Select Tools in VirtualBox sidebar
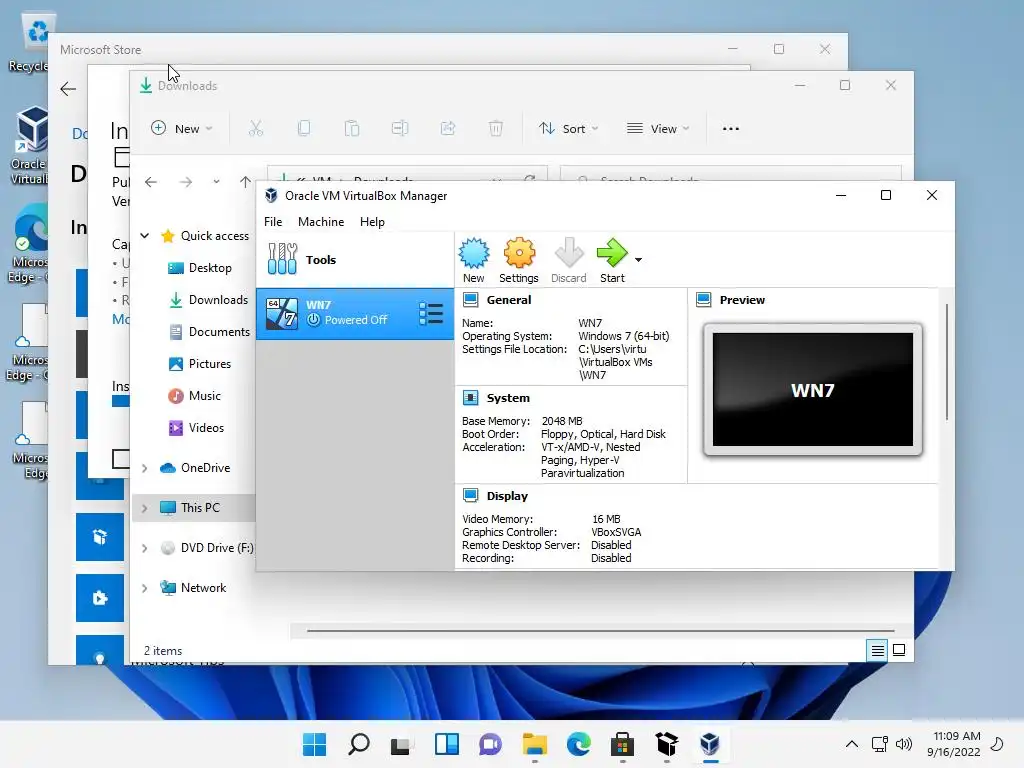Screen dimensions: 1024x768 coord(355,259)
